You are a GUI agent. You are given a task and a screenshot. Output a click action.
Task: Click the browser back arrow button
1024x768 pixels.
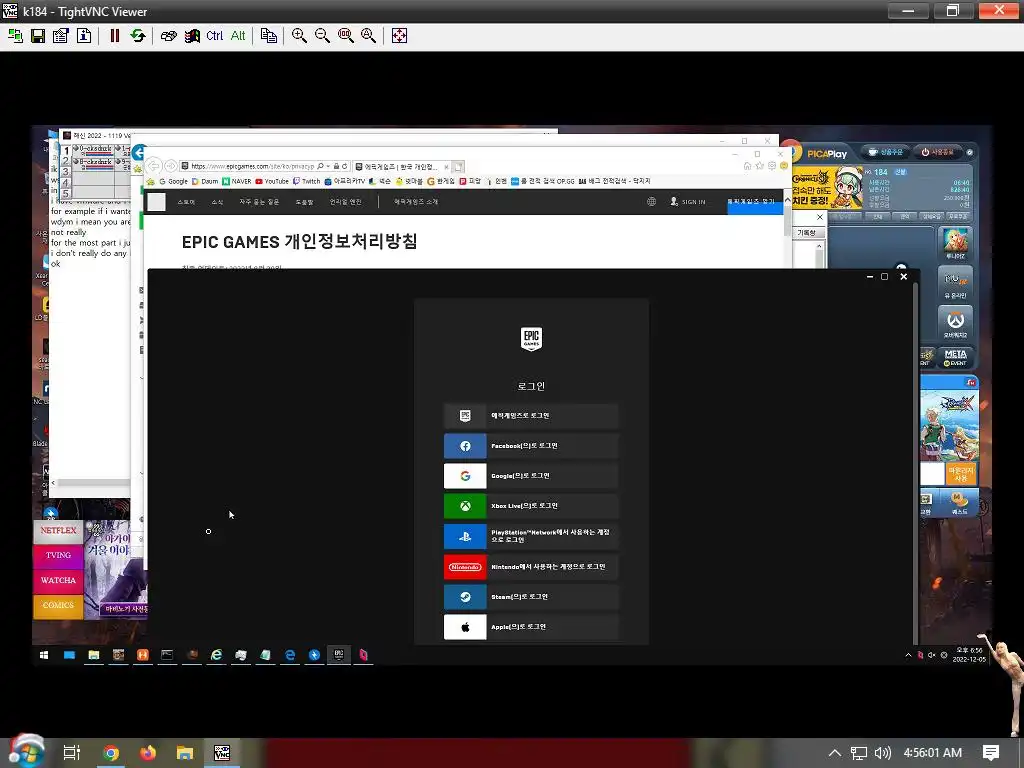click(153, 166)
